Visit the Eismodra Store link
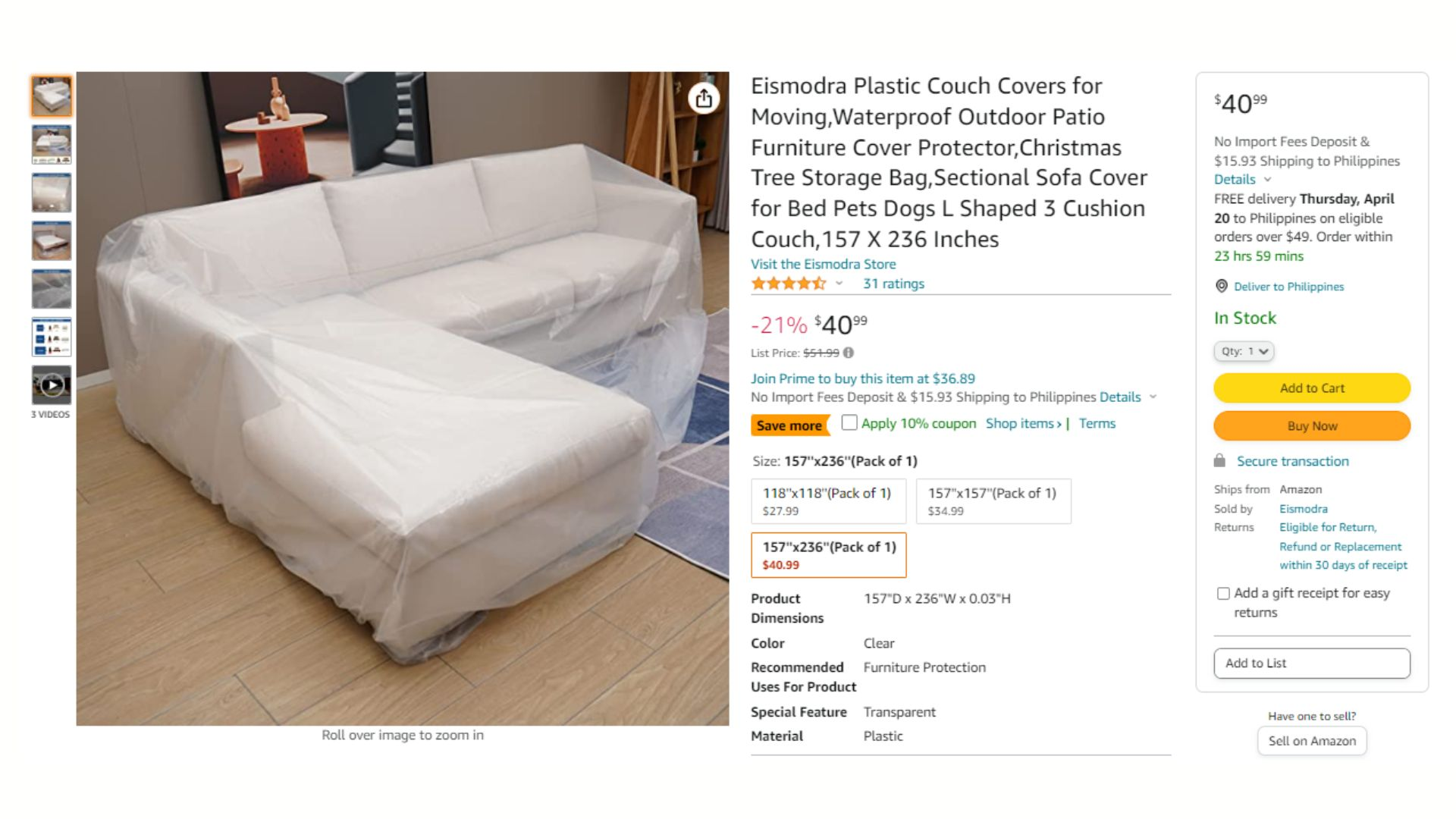The height and width of the screenshot is (819, 1456). coord(823,264)
